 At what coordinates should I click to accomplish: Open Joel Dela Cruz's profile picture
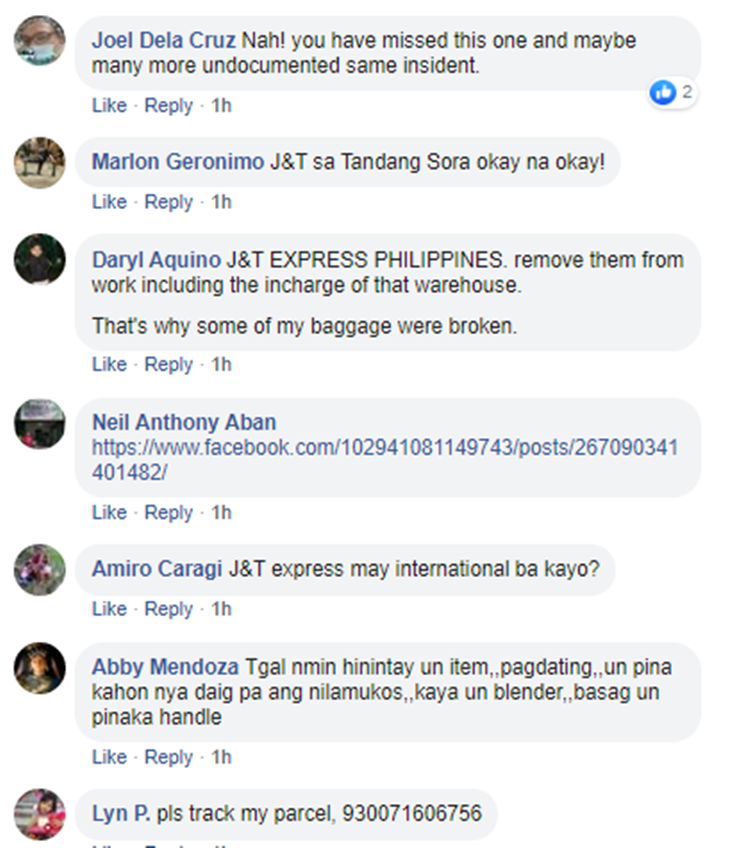39,41
